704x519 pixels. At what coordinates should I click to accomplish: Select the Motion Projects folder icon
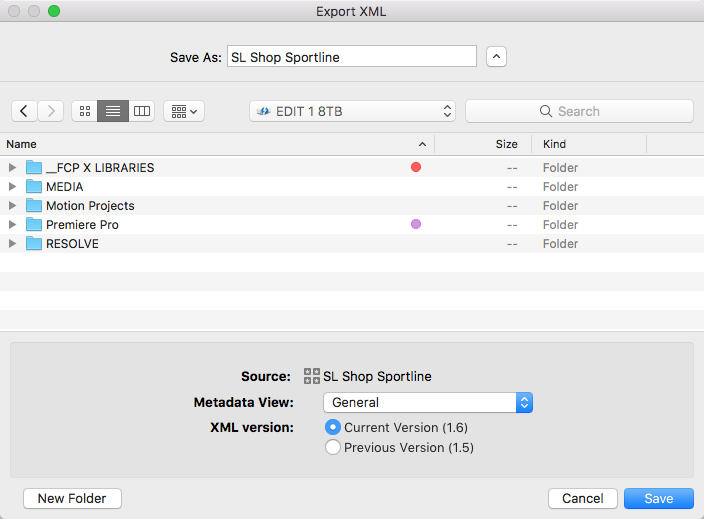pos(34,206)
